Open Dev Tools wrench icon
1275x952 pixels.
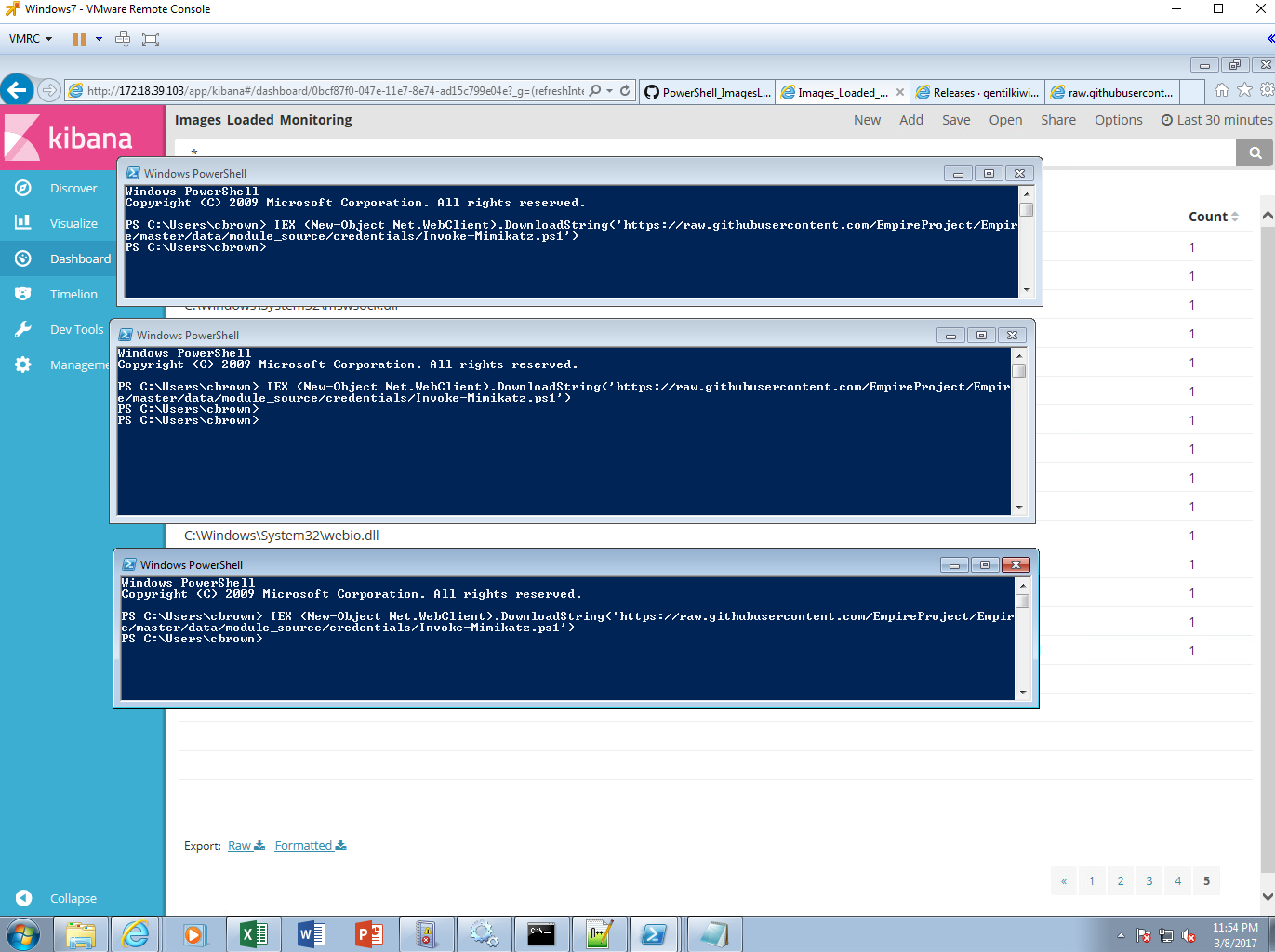click(23, 329)
